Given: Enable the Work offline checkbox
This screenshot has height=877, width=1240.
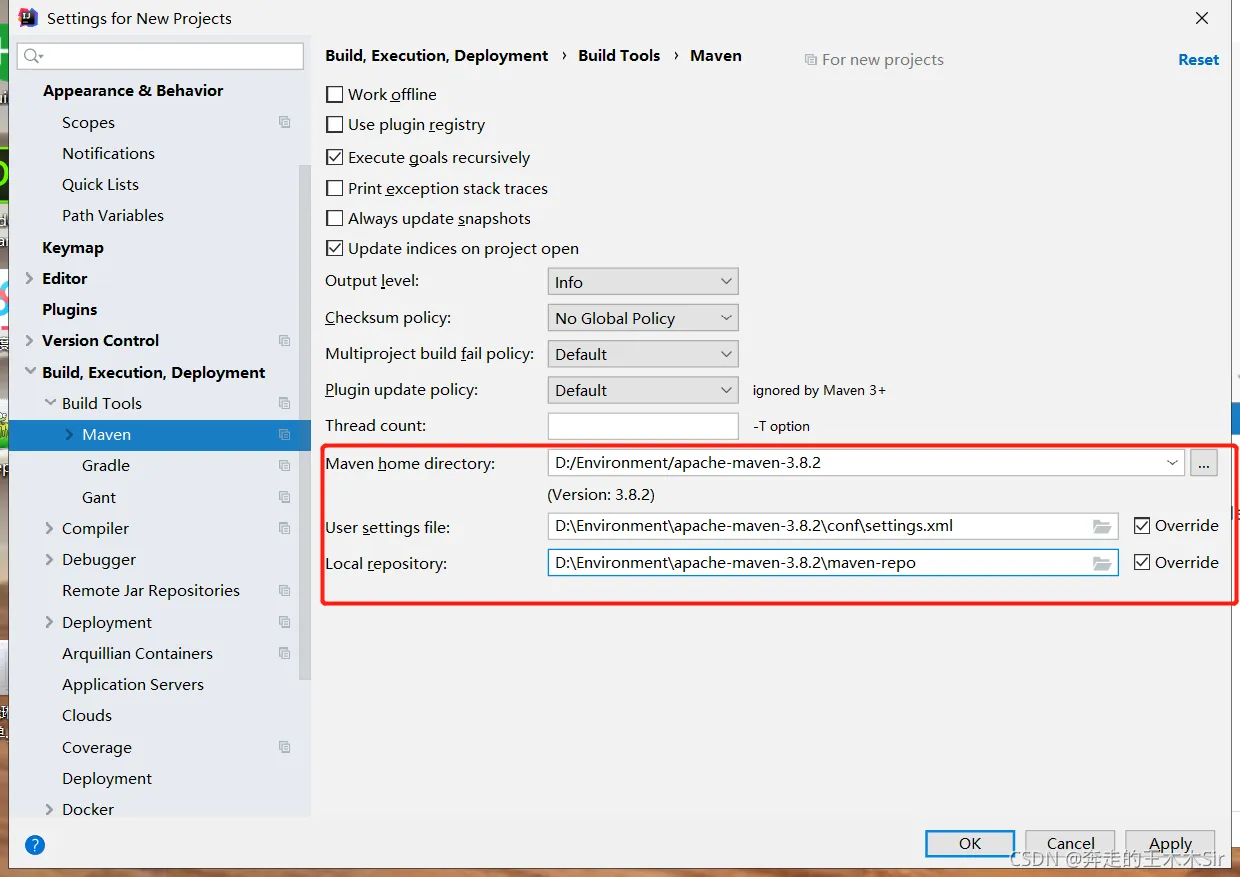Looking at the screenshot, I should 335,94.
